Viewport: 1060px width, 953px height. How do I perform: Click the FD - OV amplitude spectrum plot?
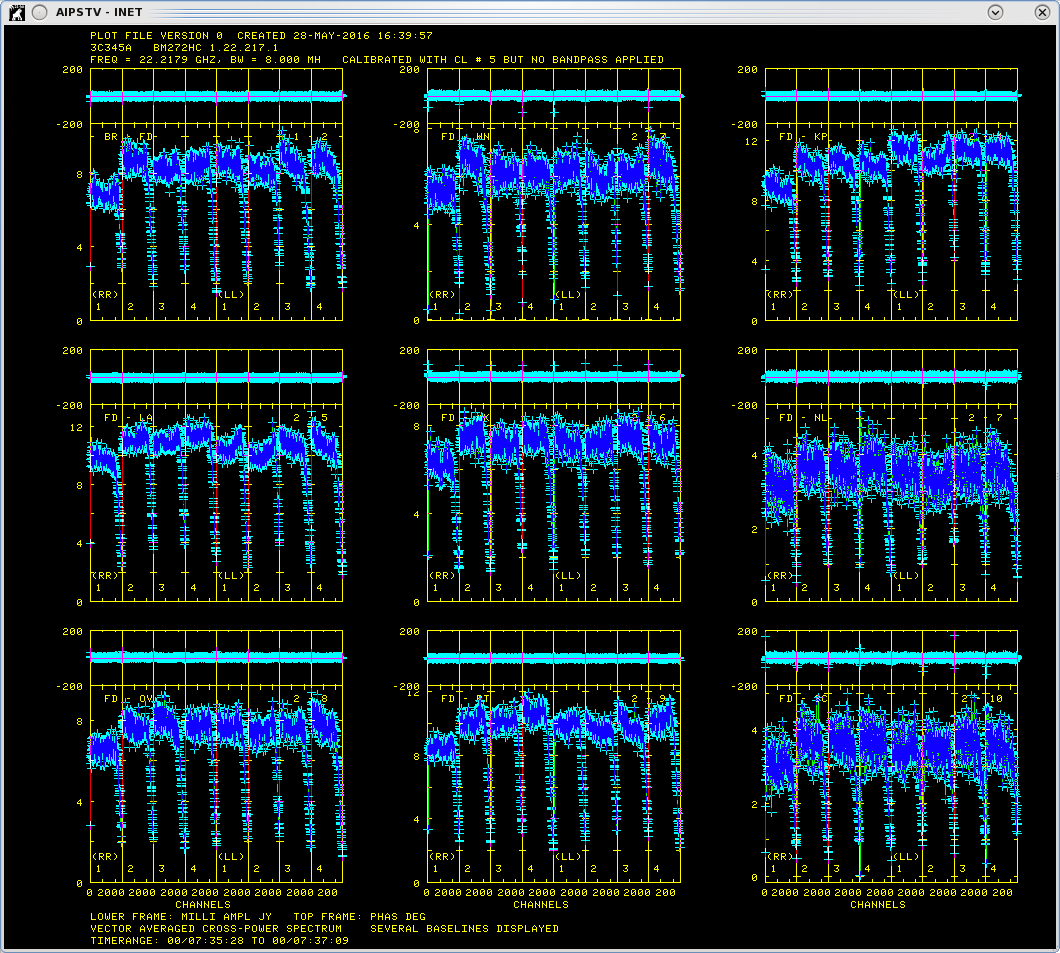pyautogui.click(x=216, y=784)
